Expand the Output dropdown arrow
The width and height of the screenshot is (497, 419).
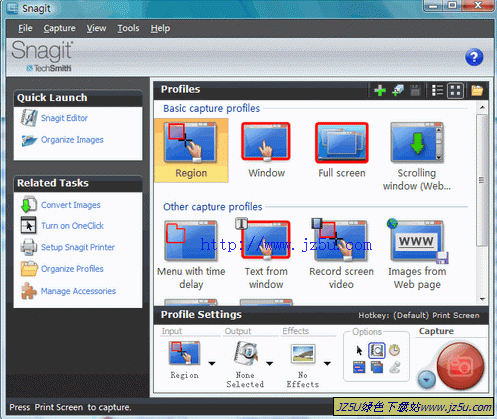(269, 363)
